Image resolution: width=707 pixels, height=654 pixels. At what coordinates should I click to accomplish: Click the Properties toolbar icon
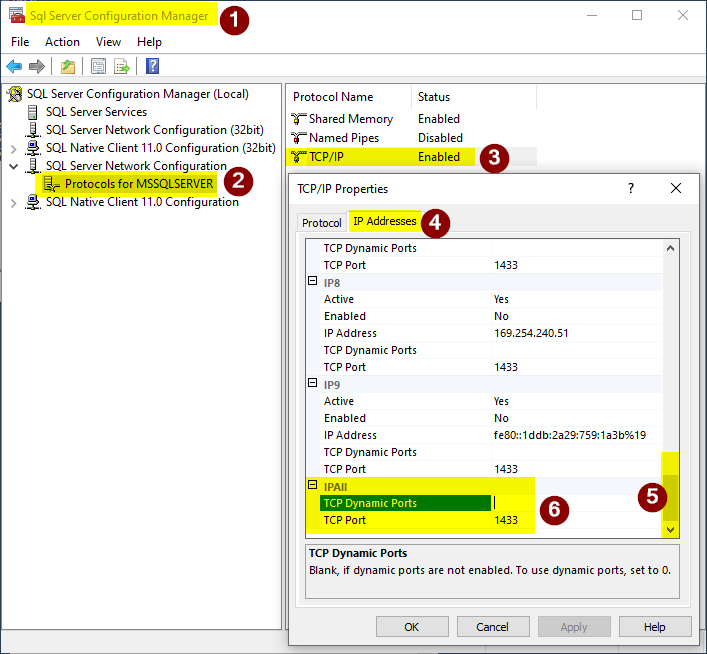point(98,67)
